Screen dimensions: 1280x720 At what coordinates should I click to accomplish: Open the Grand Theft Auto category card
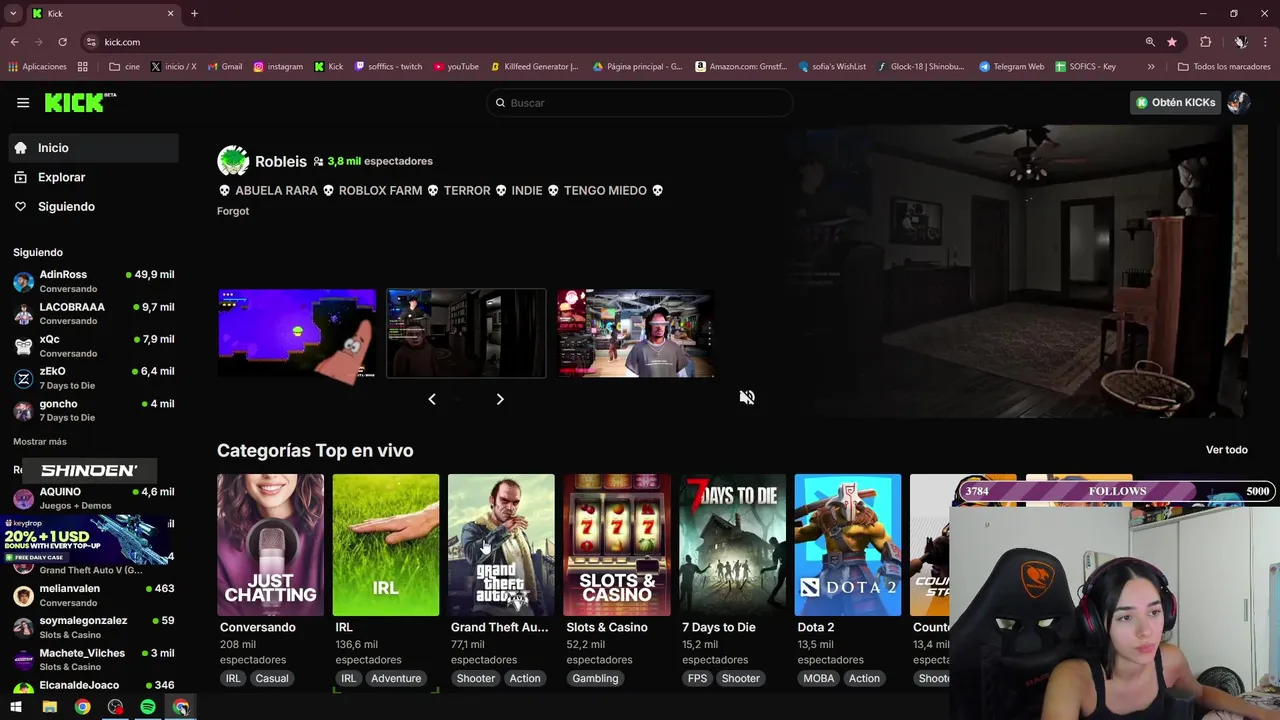click(501, 545)
